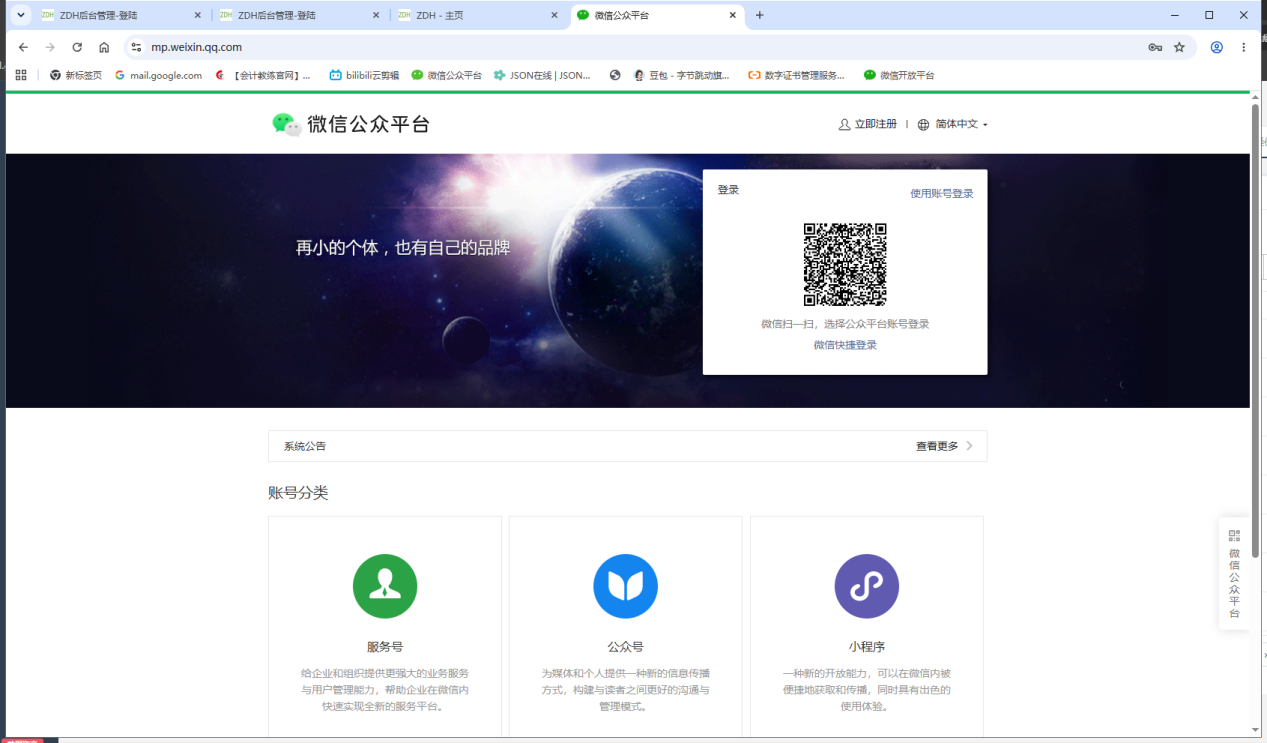Open the 简体中文 language dropdown
Image resolution: width=1267 pixels, height=743 pixels.
click(953, 124)
